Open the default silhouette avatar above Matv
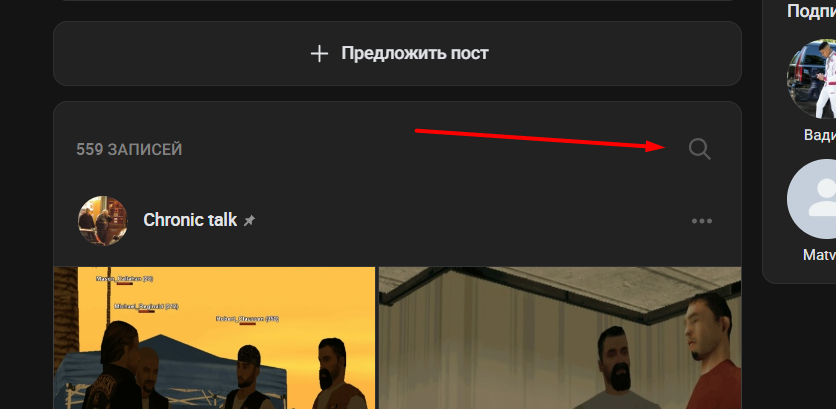The height and width of the screenshot is (409, 836). 811,199
